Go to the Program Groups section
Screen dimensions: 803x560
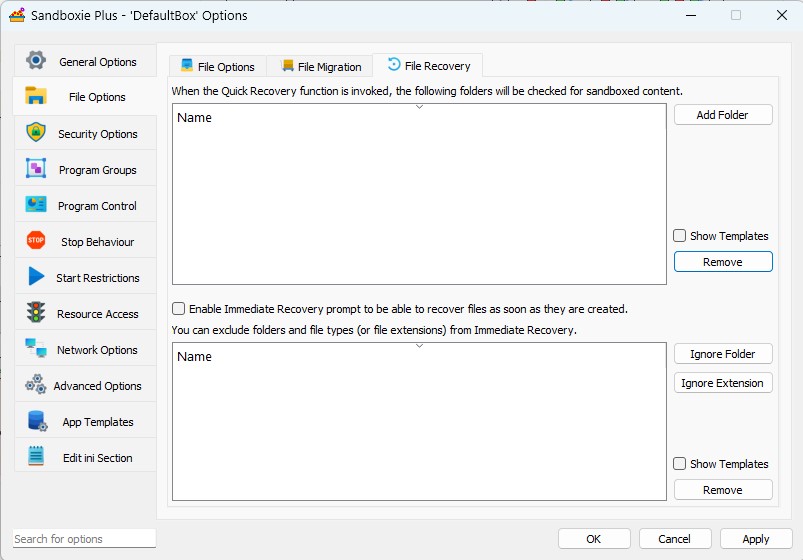click(86, 170)
